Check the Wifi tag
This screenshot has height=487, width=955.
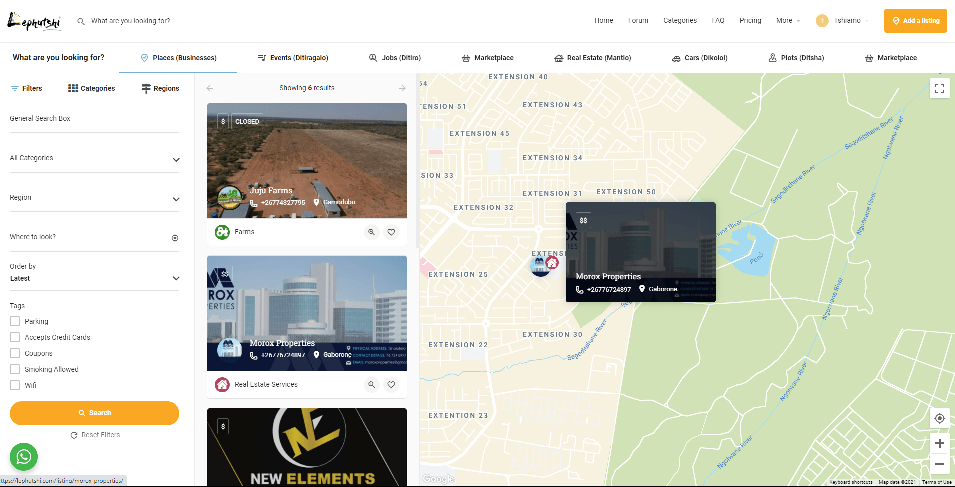tap(15, 385)
